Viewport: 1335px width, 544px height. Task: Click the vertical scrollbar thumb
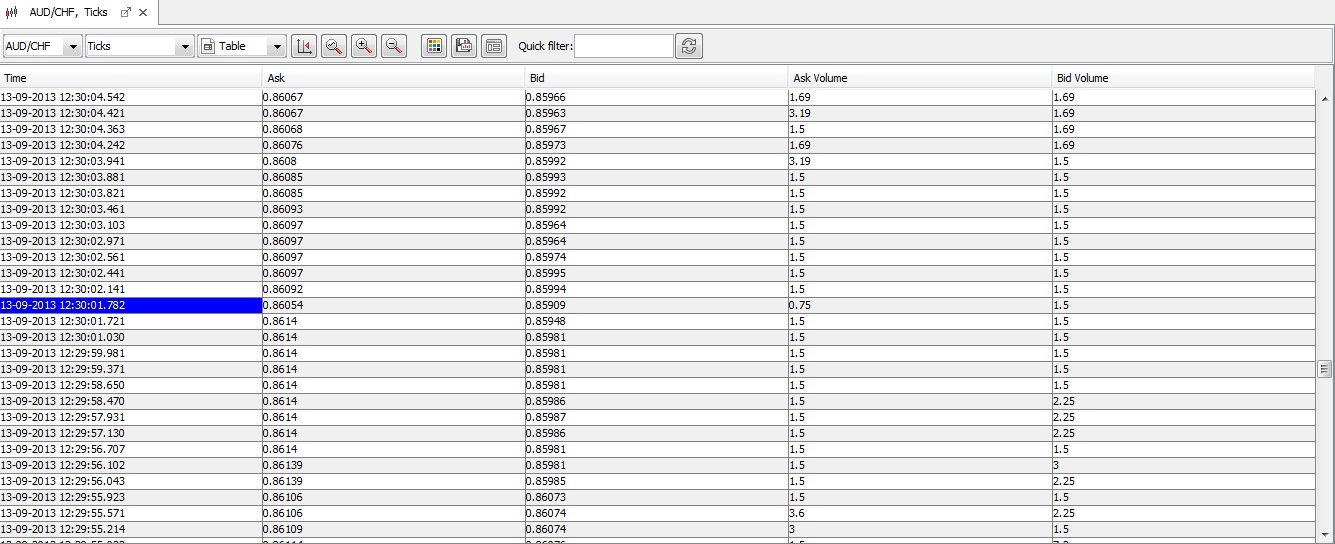1325,369
